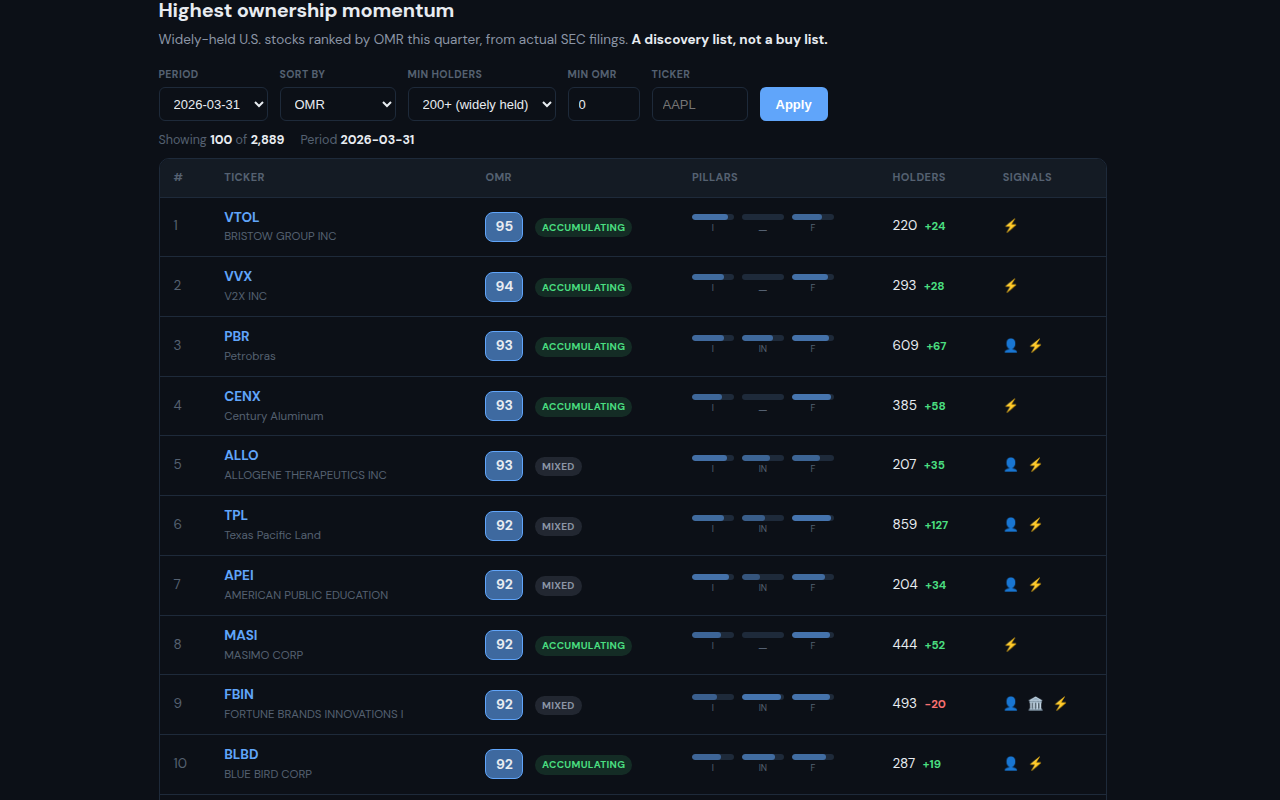
Task: Open the VVX ticker link
Action: tap(238, 276)
